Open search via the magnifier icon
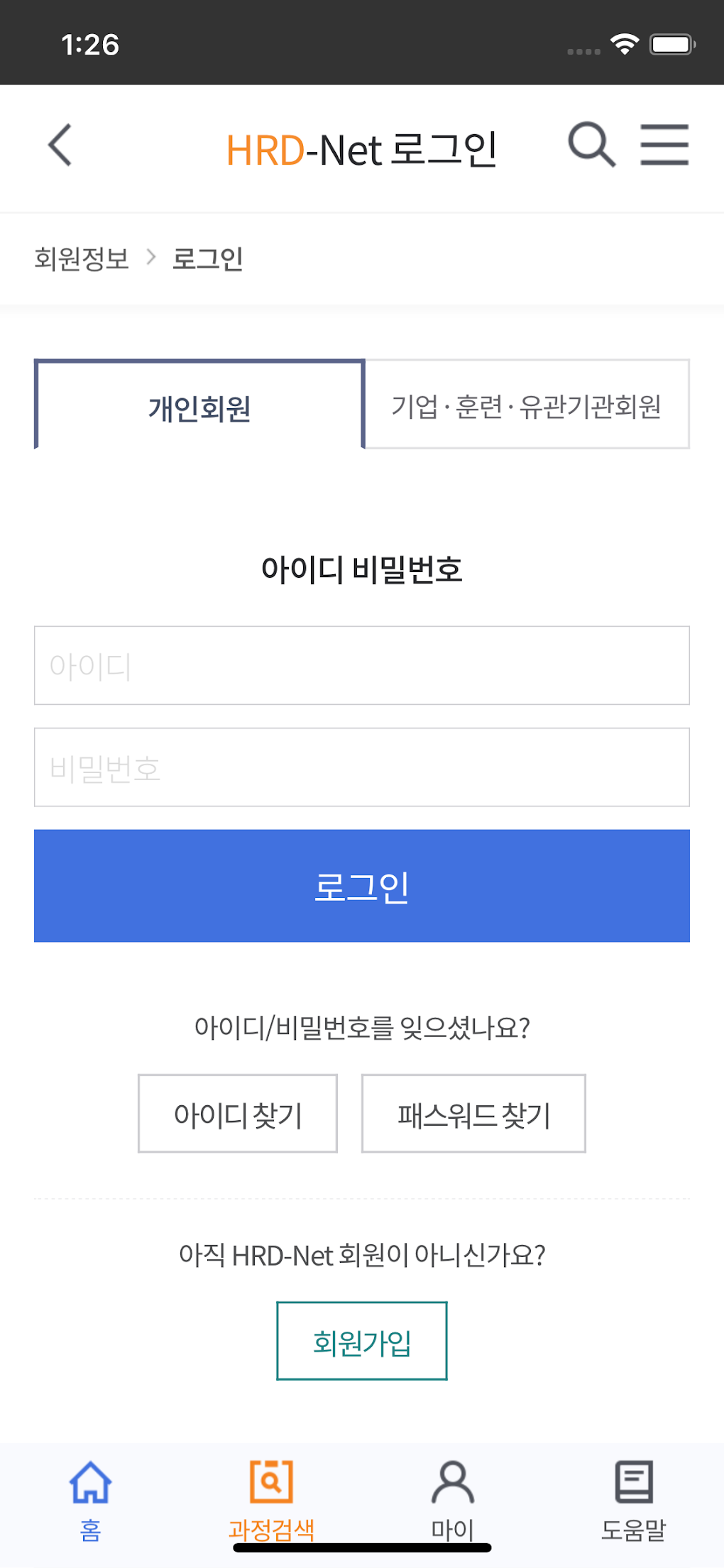Image resolution: width=724 pixels, height=1568 pixels. coord(591,145)
